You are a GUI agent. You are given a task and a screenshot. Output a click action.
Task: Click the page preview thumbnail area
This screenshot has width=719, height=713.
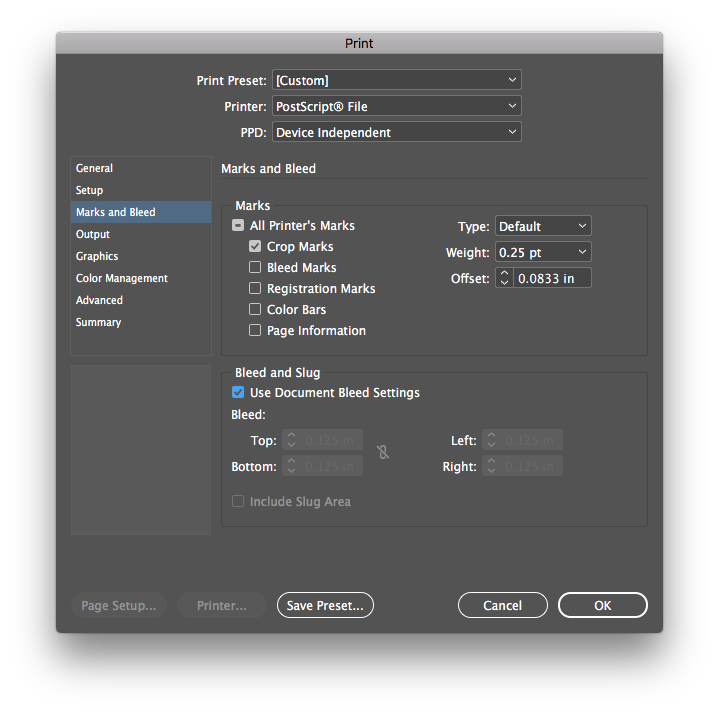(141, 450)
